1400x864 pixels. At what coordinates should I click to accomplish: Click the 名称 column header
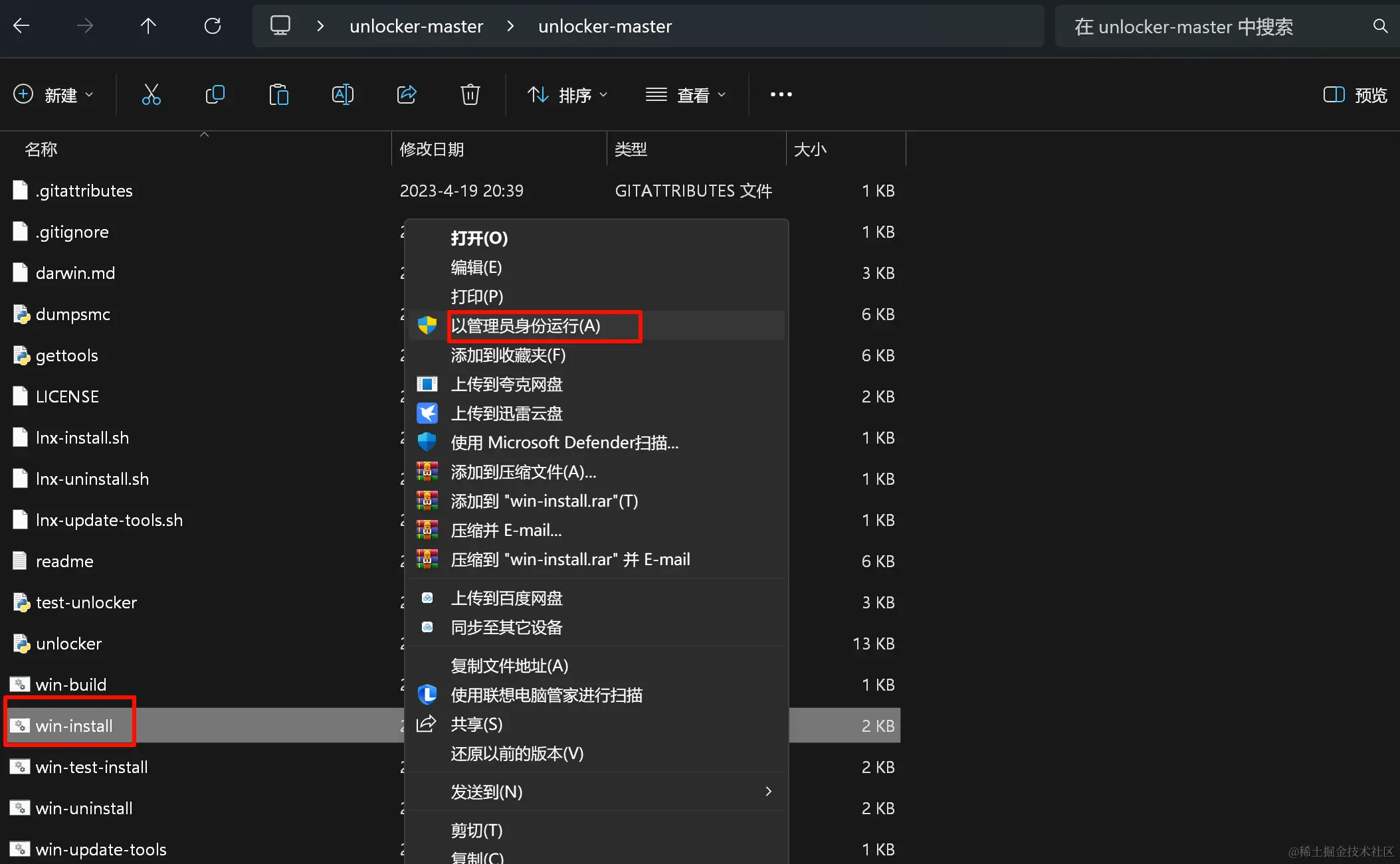41,149
